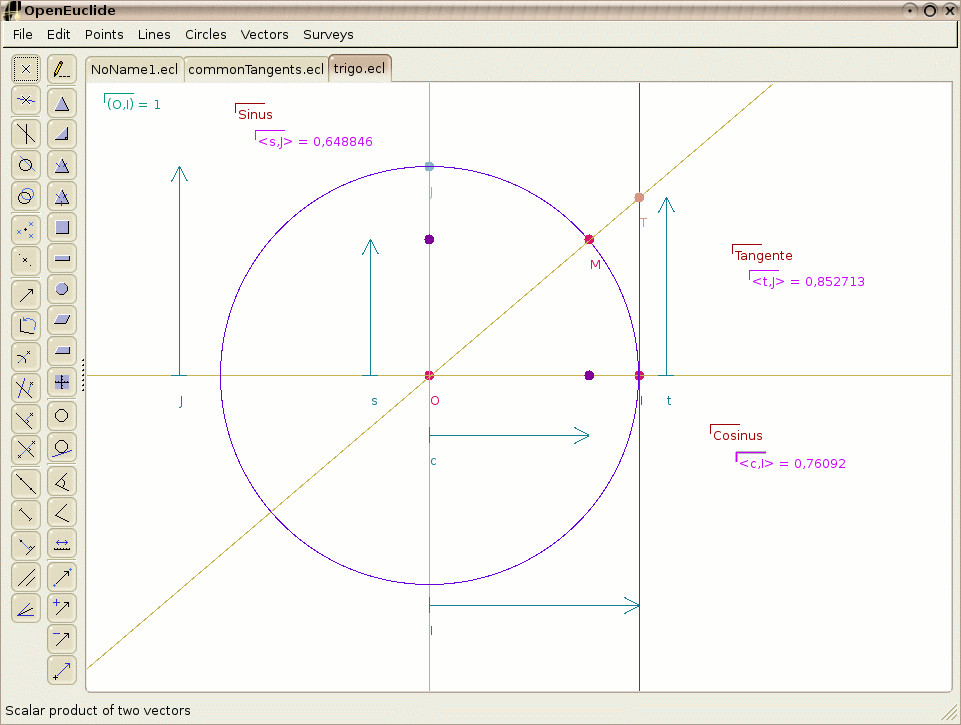
Task: Select the vector subtraction tool
Action: coord(62,639)
